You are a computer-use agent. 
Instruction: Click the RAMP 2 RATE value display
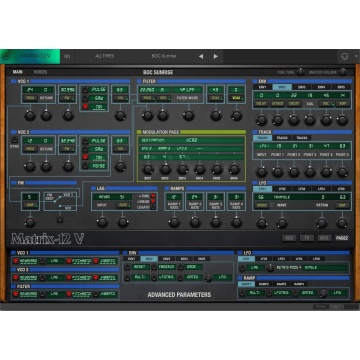(x=195, y=197)
